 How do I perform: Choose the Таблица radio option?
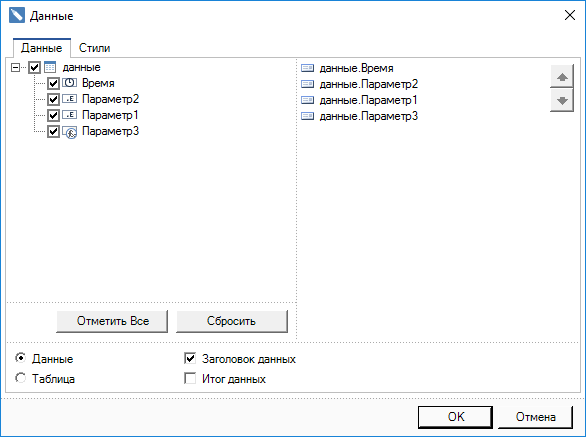[x=21, y=378]
